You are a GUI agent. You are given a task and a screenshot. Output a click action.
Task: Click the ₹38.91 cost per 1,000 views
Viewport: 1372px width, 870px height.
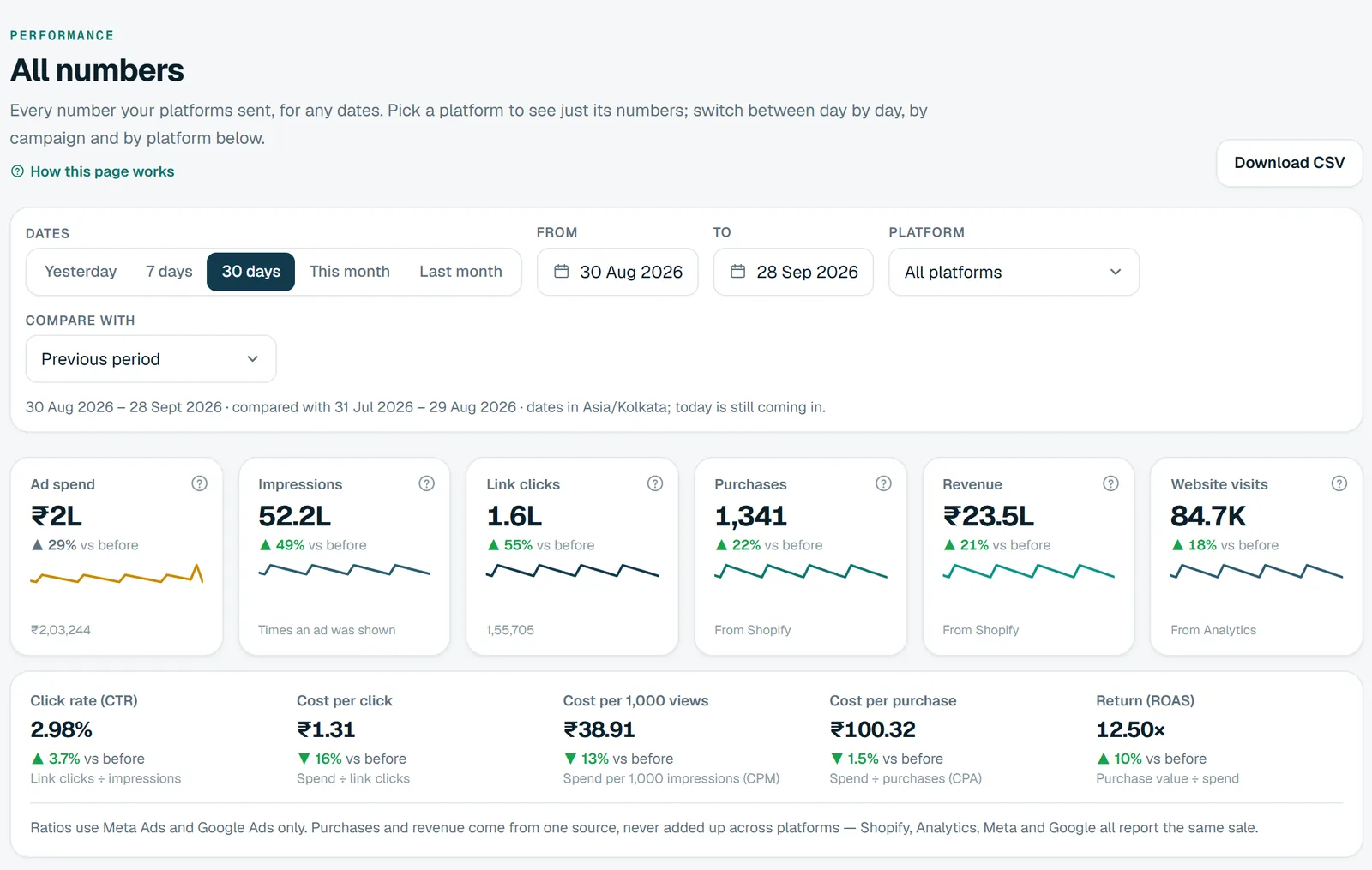coord(599,729)
